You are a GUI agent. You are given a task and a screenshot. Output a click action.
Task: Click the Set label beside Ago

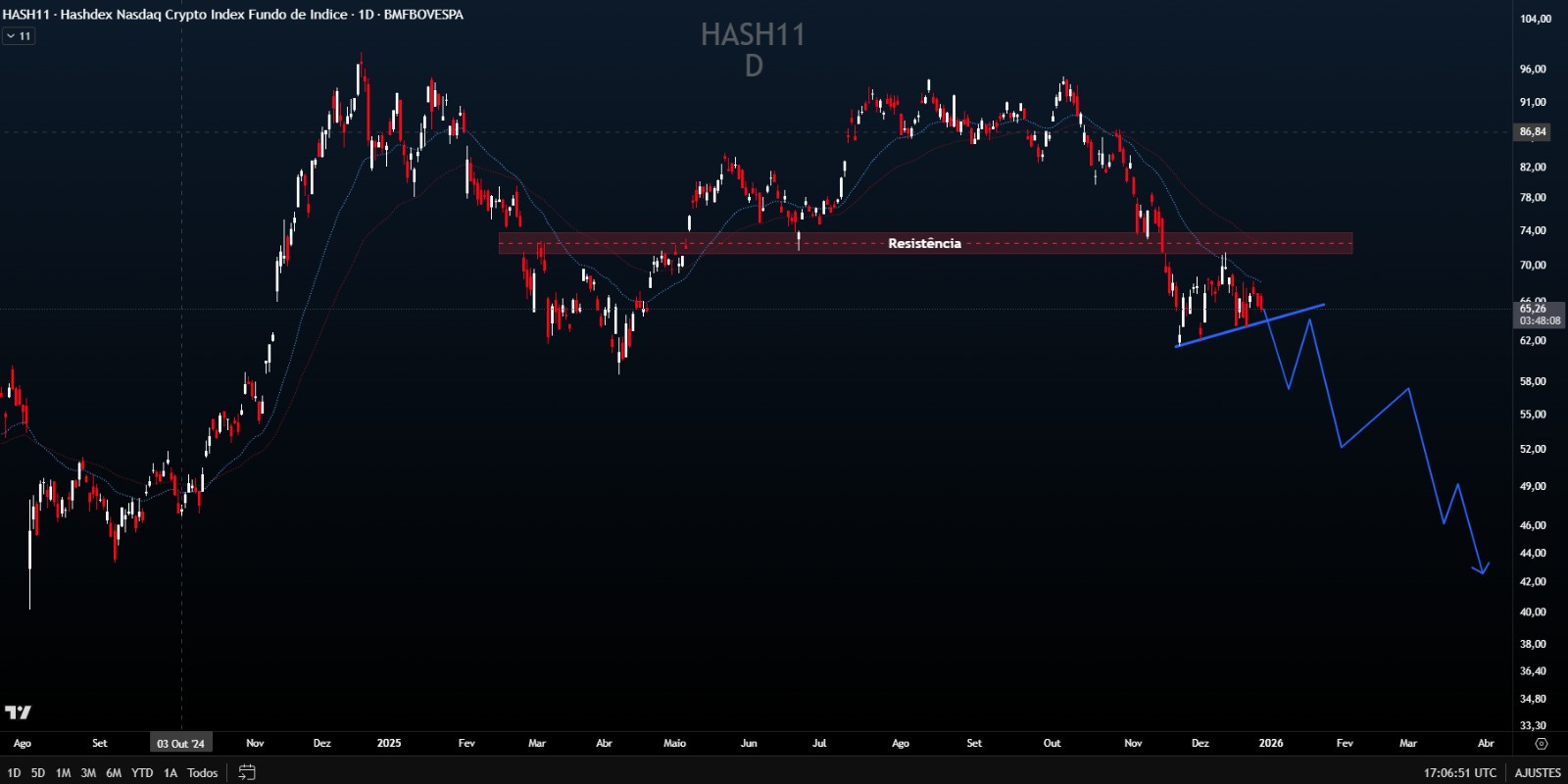point(99,743)
